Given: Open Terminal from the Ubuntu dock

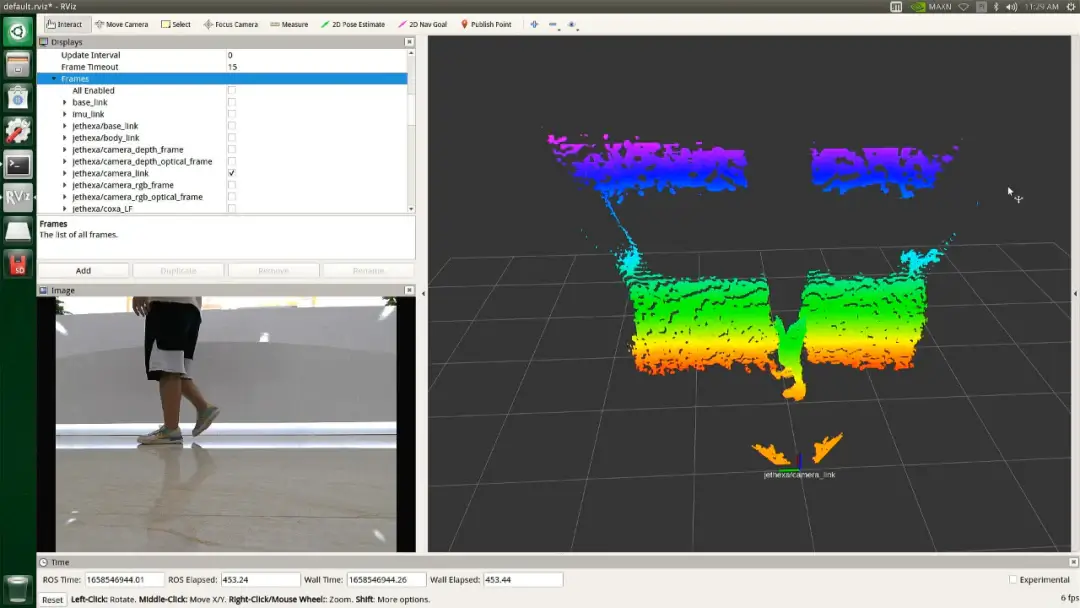Looking at the screenshot, I should (18, 164).
